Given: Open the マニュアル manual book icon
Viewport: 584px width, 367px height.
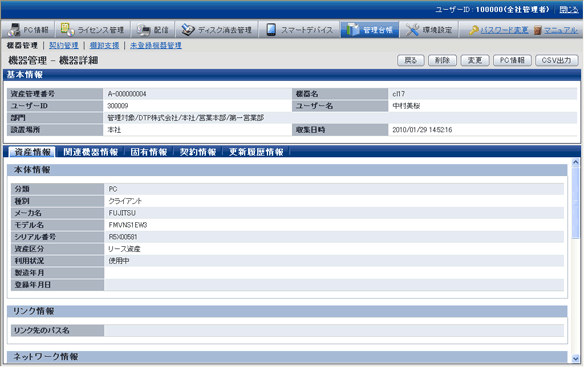Looking at the screenshot, I should pyautogui.click(x=537, y=30).
